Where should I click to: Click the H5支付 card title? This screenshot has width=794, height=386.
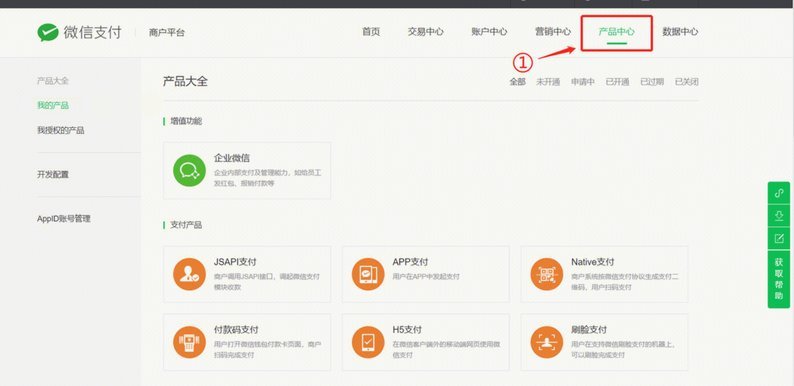point(407,330)
